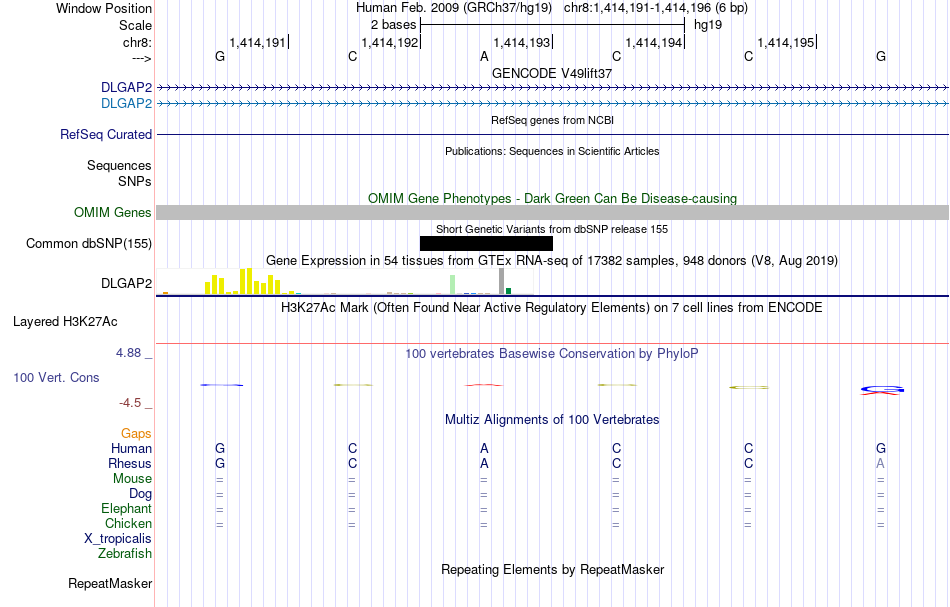Click the hg19 scale label
The width and height of the screenshot is (950, 607).
point(708,25)
